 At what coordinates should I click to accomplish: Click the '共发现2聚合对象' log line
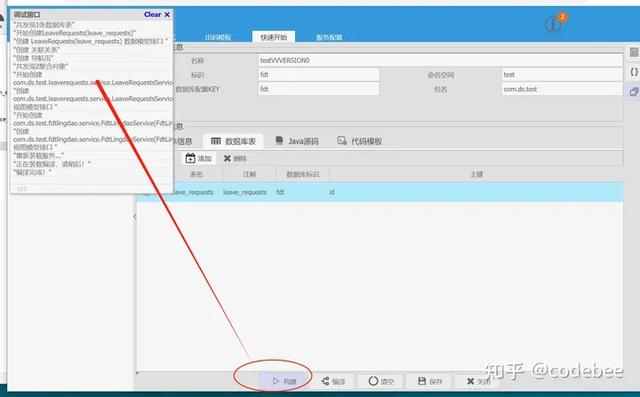tap(40, 66)
